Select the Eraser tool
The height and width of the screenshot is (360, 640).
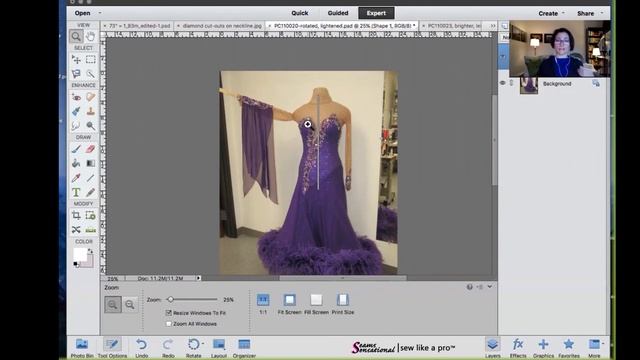91,149
